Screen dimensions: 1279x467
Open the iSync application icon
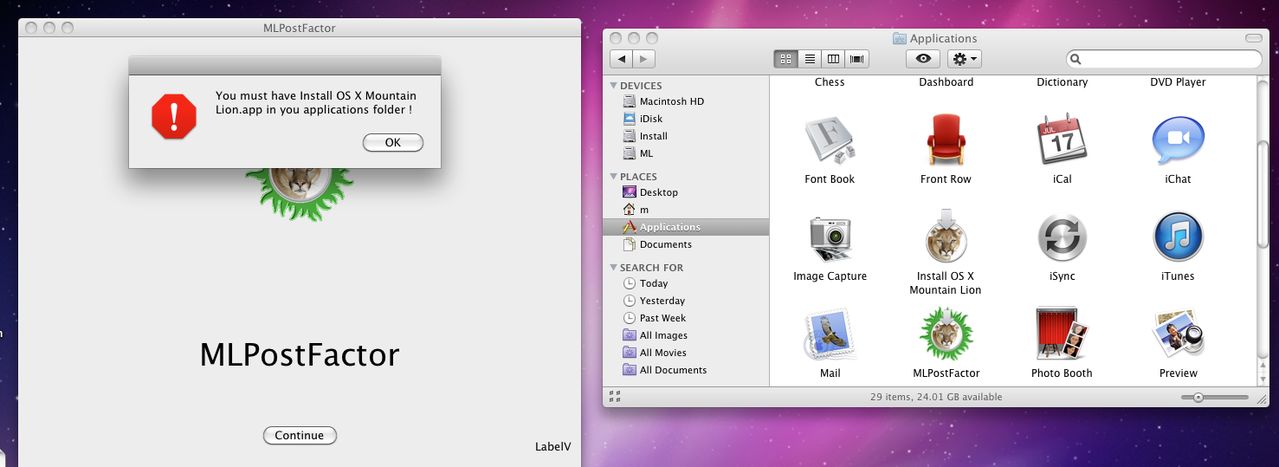1062,238
